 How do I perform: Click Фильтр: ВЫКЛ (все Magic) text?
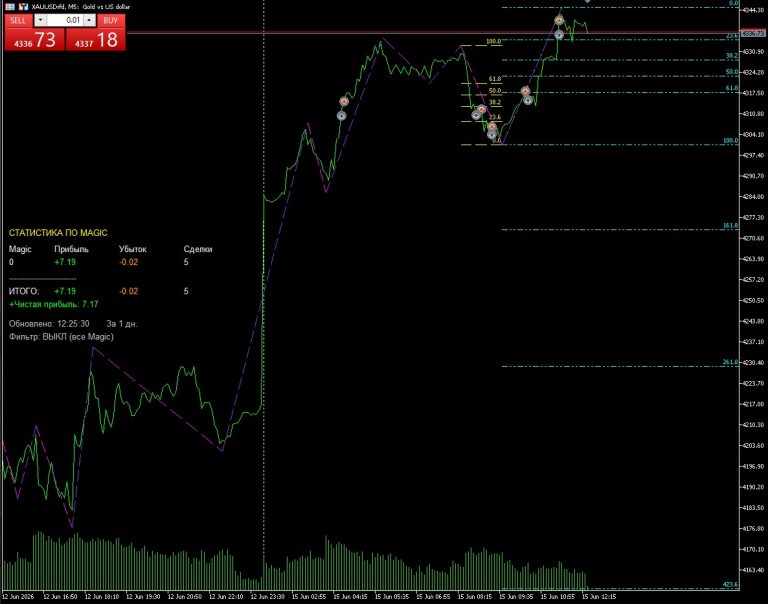pyautogui.click(x=61, y=337)
